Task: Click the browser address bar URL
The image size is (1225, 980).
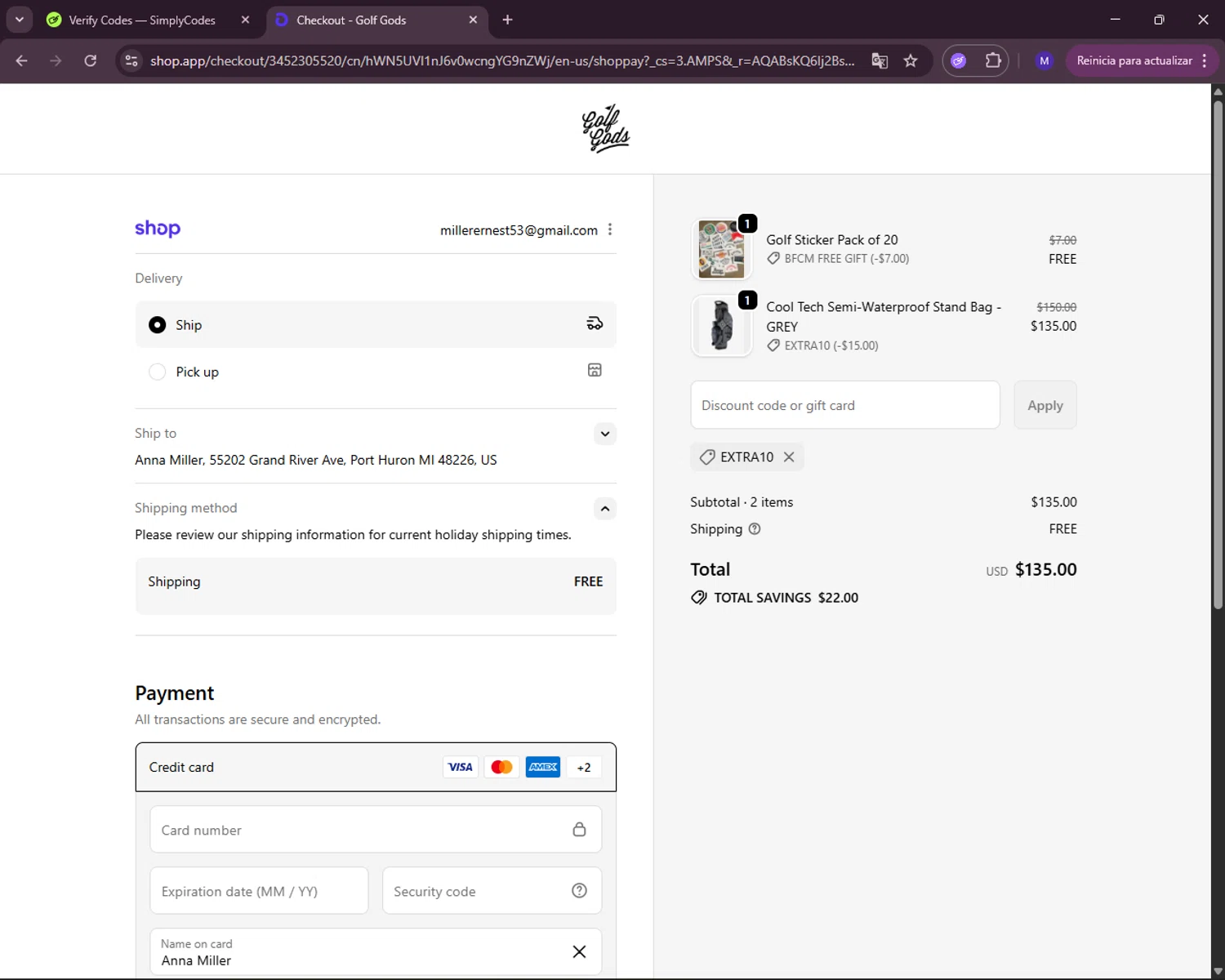Action: (502, 60)
